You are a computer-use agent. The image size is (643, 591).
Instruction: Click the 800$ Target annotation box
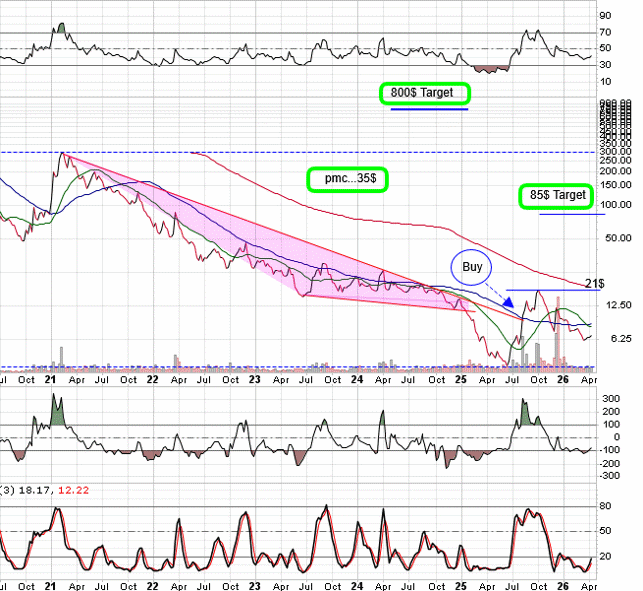(x=424, y=93)
